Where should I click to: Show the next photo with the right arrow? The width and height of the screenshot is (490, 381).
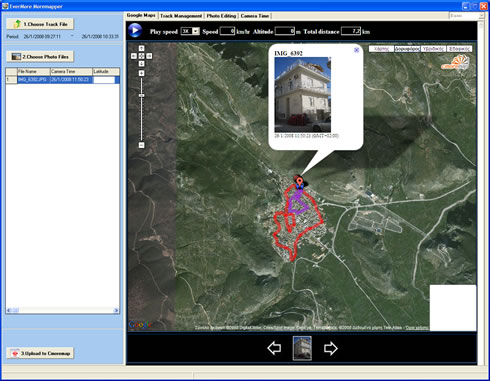(331, 348)
